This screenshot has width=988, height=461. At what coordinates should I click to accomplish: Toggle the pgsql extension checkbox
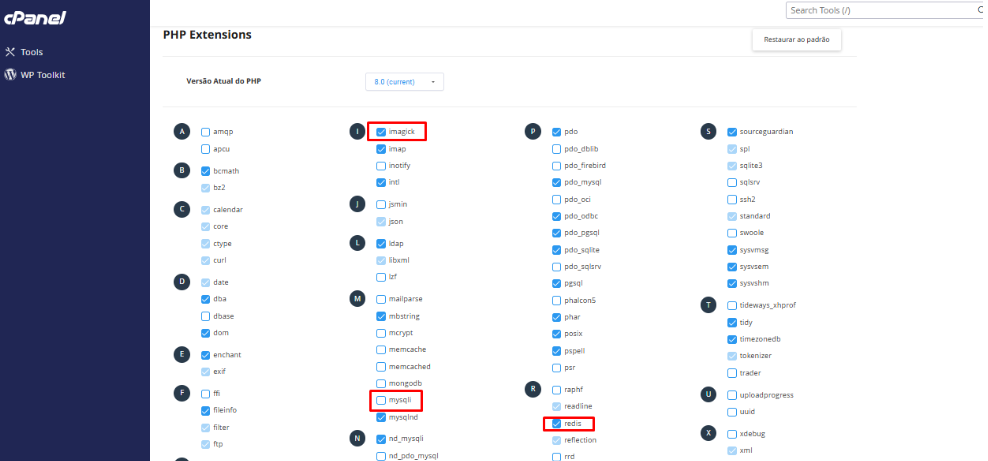(556, 283)
